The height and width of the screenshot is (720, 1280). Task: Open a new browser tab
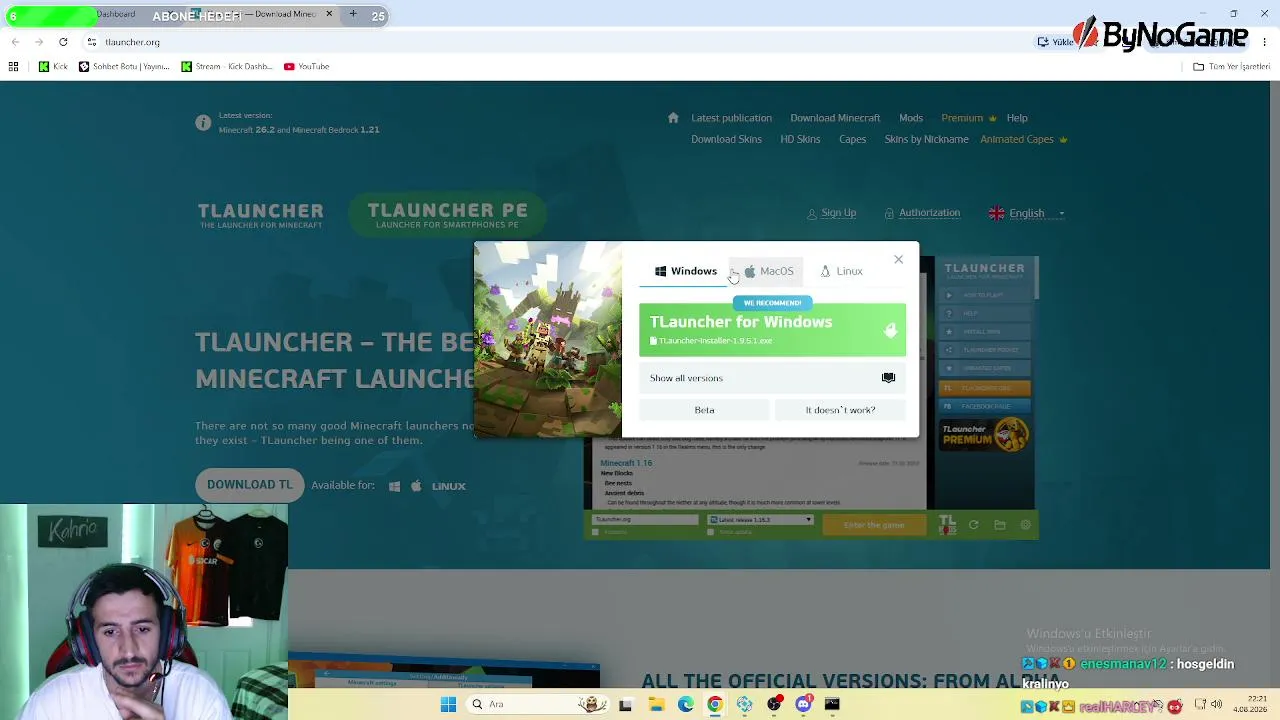(x=353, y=15)
